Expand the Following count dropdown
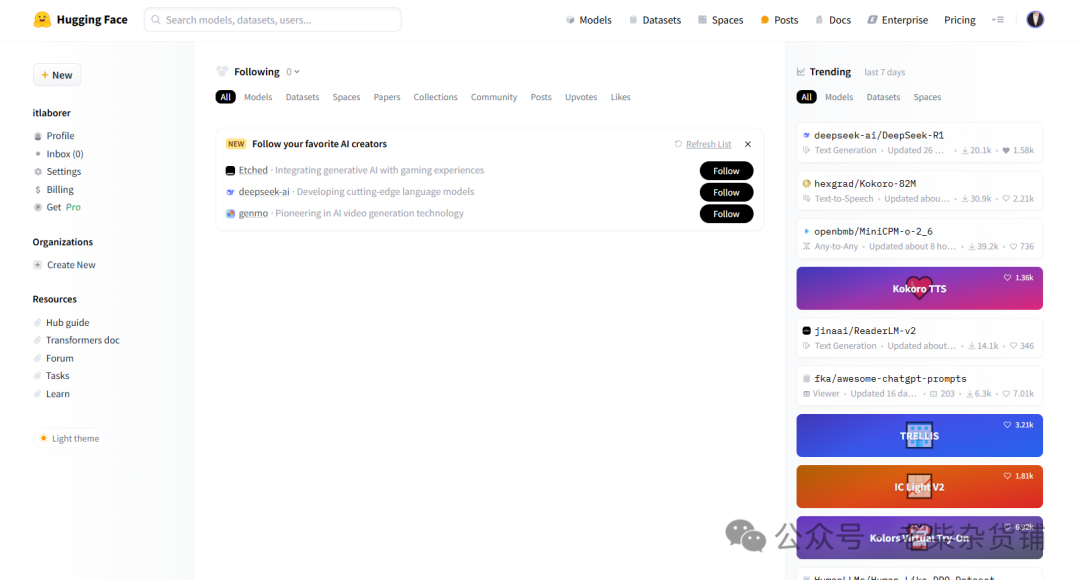Viewport: 1080px width, 580px height. 293,72
